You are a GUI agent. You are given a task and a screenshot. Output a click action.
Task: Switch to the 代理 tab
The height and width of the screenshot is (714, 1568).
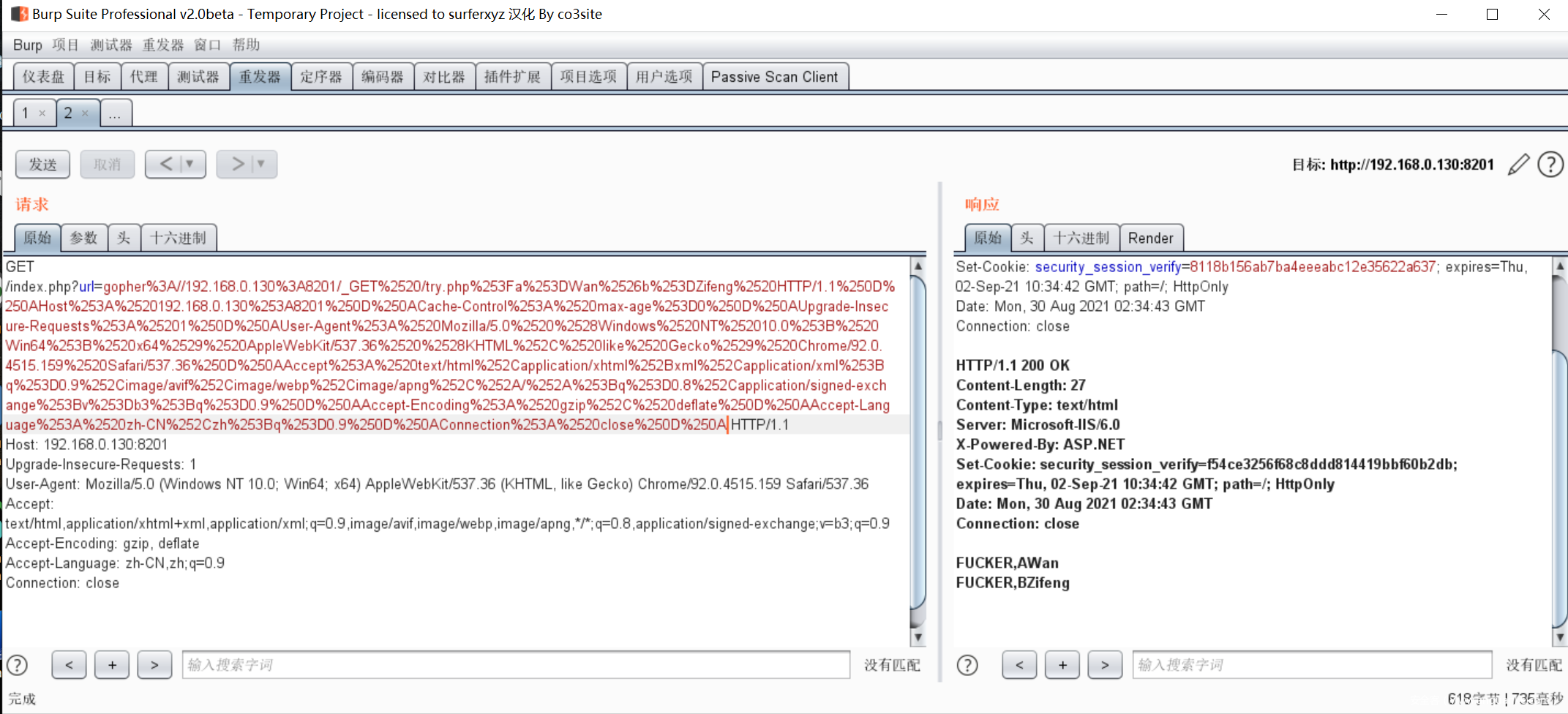pyautogui.click(x=144, y=77)
